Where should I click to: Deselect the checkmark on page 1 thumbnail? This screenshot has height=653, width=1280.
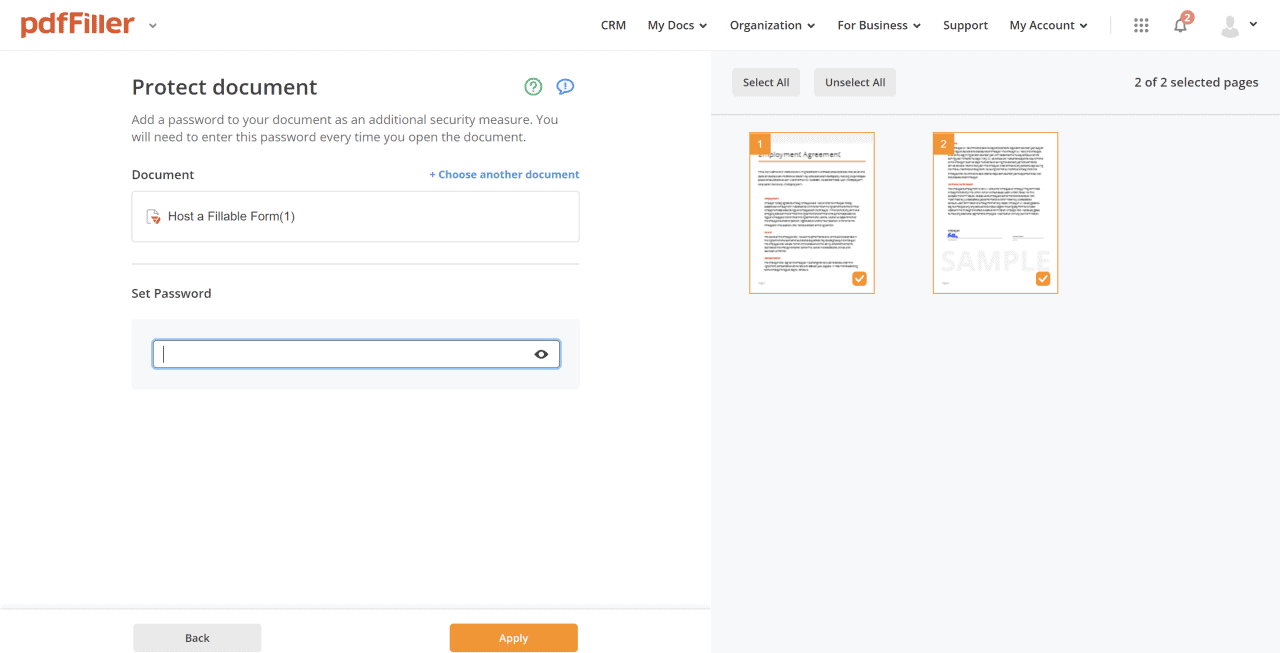859,279
